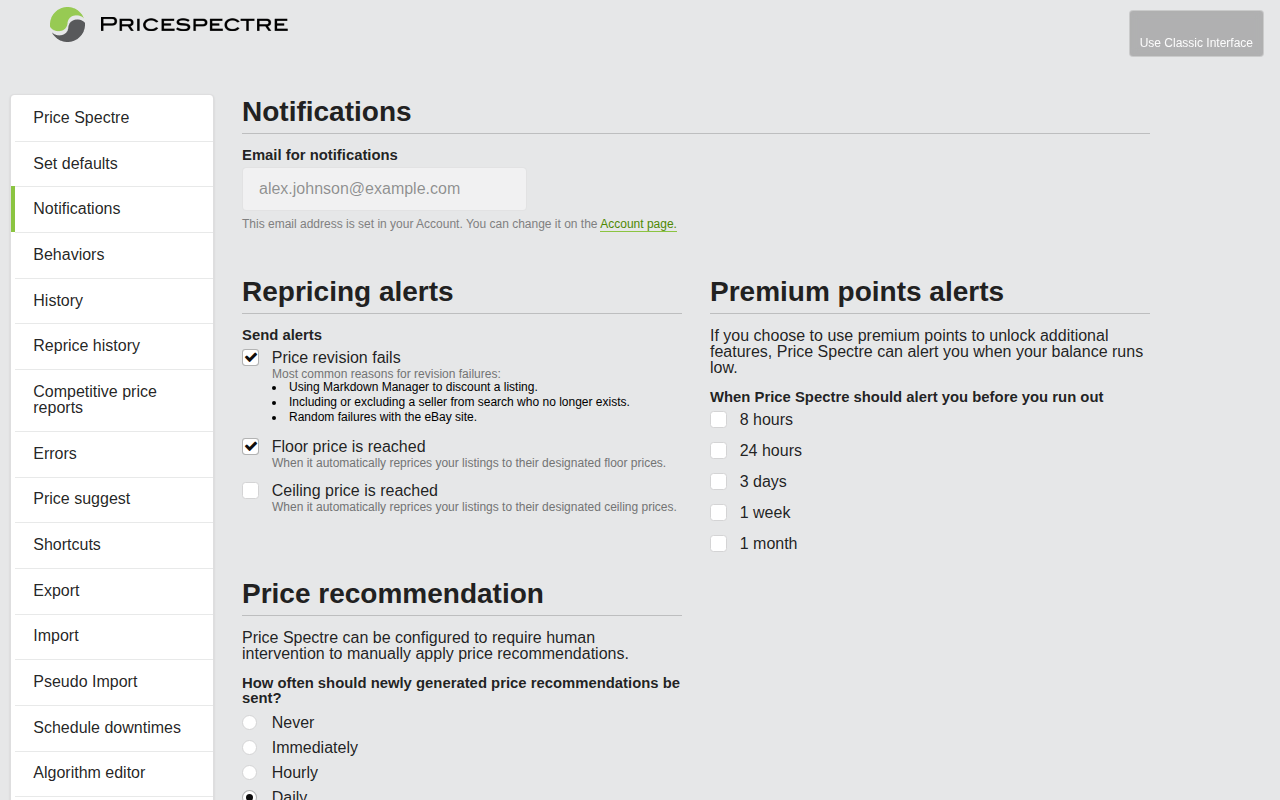
Task: Switch to the Errors section
Action: [55, 453]
